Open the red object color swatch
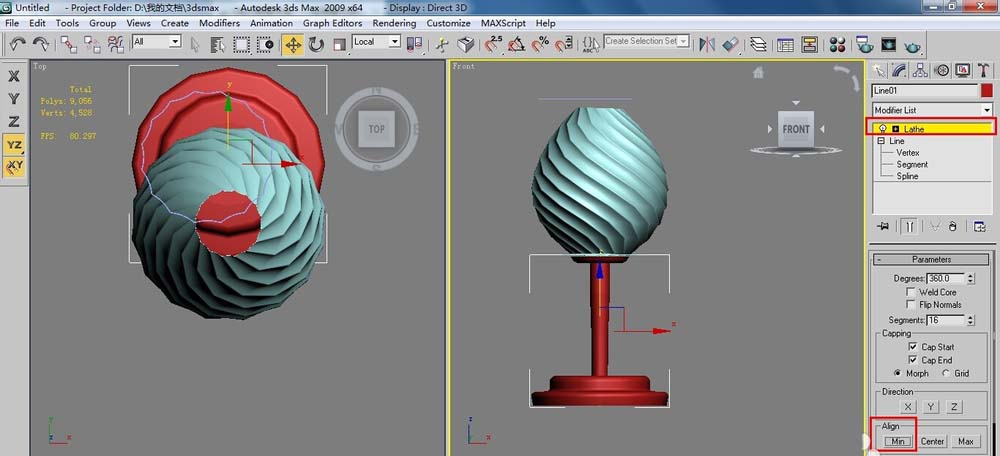1000x456 pixels. pyautogui.click(x=987, y=91)
